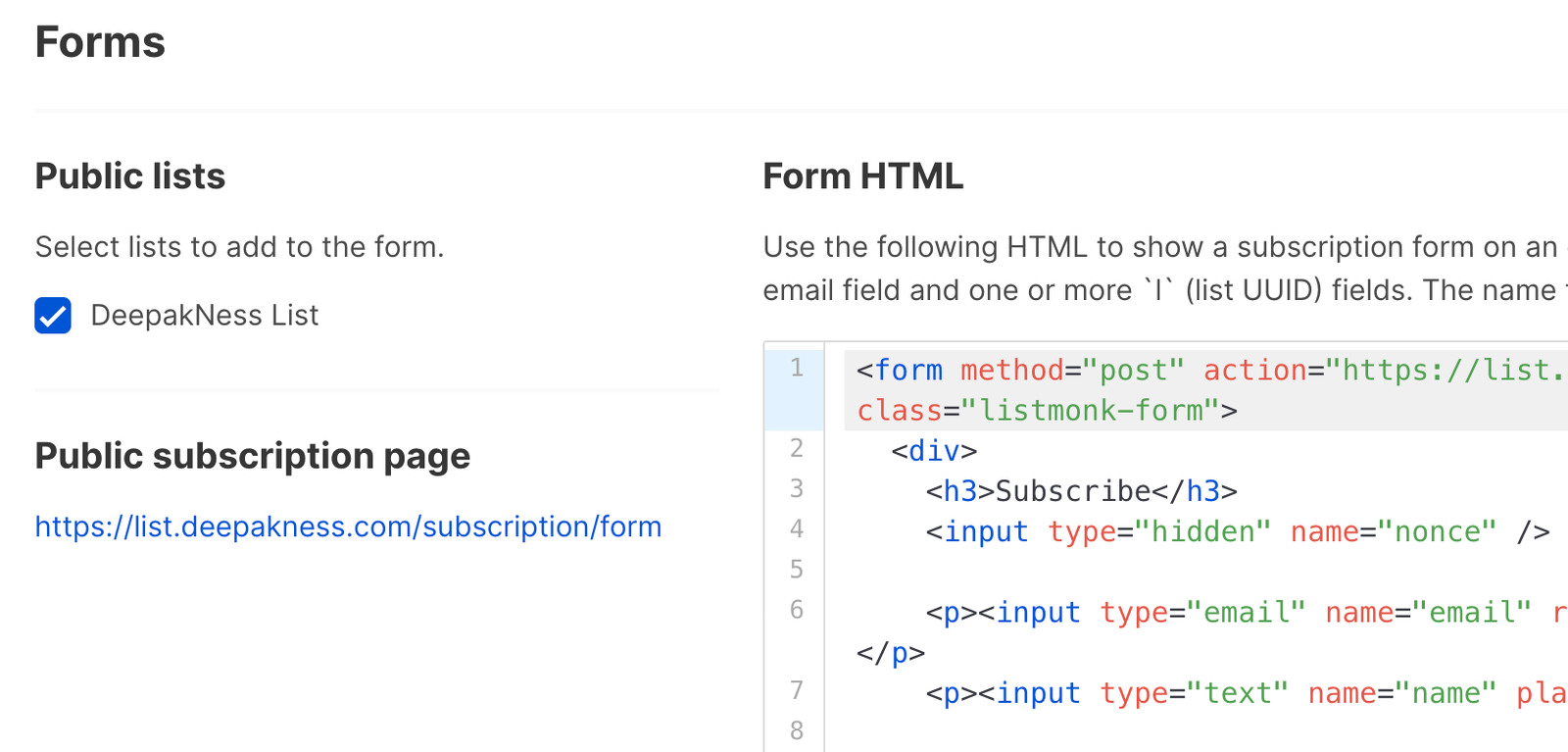Select line number 4 in the code gutter
The height and width of the screenshot is (752, 1568).
(796, 529)
